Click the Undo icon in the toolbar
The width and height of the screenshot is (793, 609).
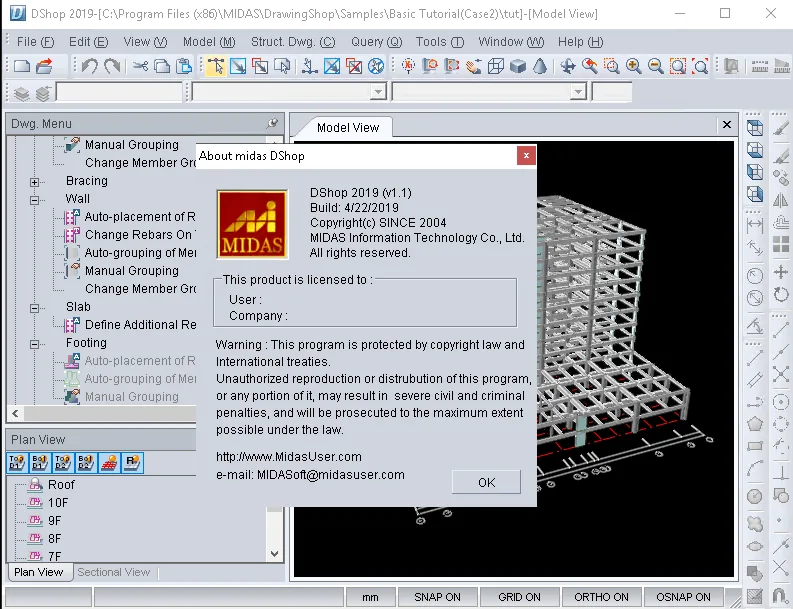pos(90,66)
